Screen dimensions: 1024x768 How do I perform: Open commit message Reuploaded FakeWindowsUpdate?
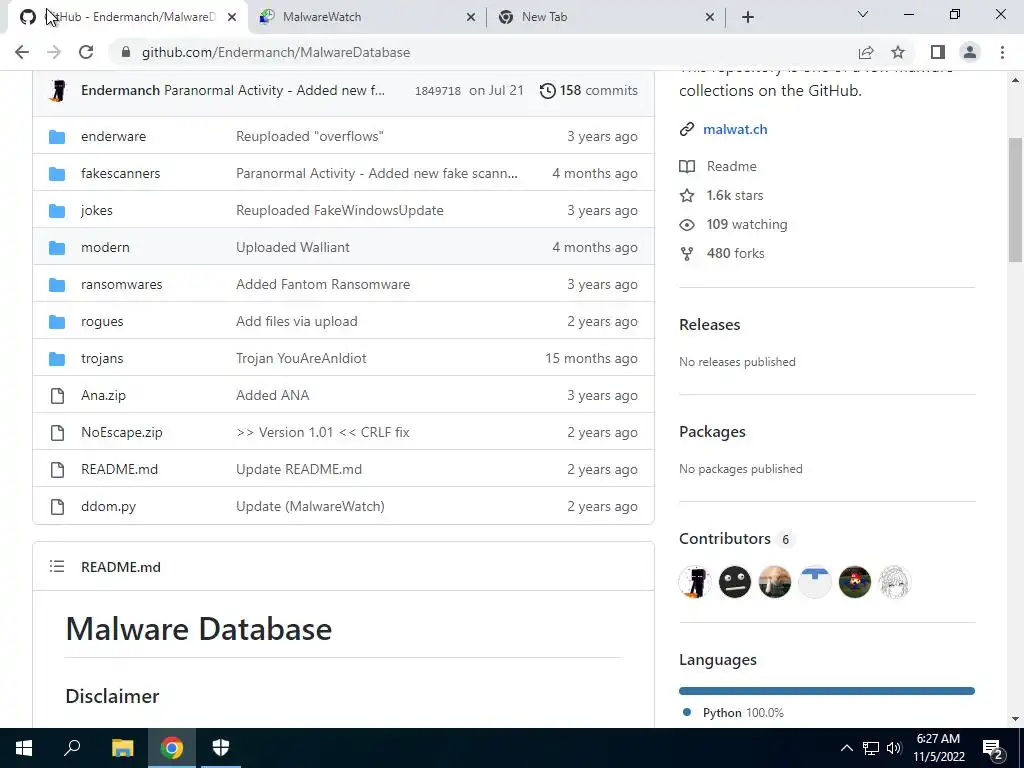pyautogui.click(x=340, y=210)
